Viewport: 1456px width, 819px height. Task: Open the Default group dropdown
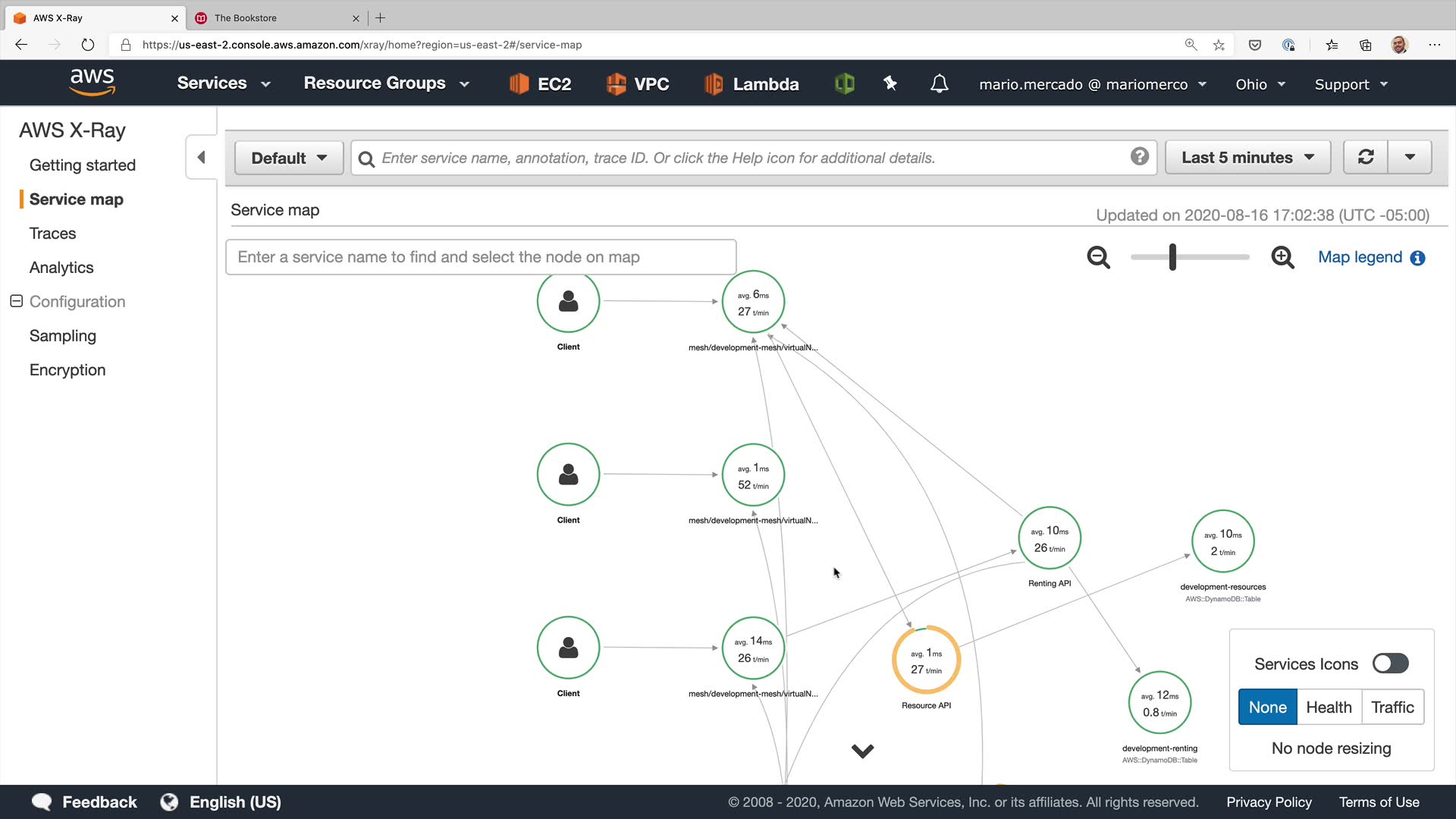[x=289, y=158]
